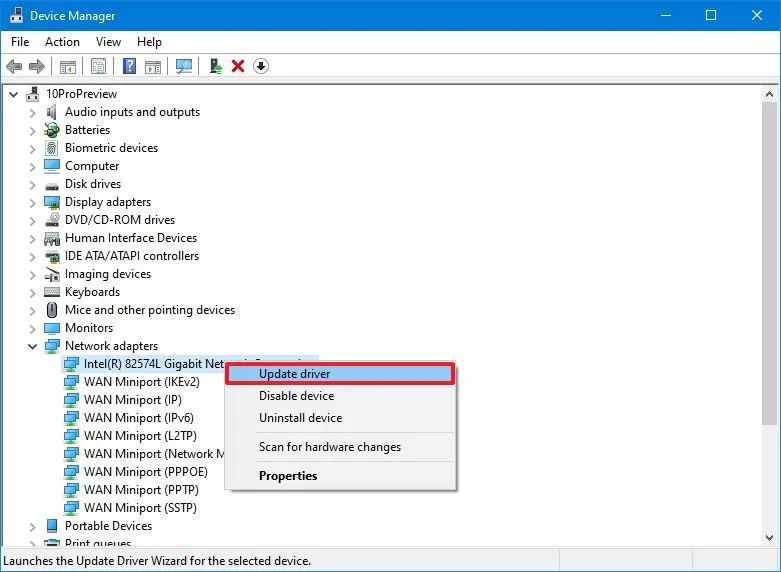Expand the Keyboards category arrow
Image resolution: width=781 pixels, height=572 pixels.
pos(32,292)
